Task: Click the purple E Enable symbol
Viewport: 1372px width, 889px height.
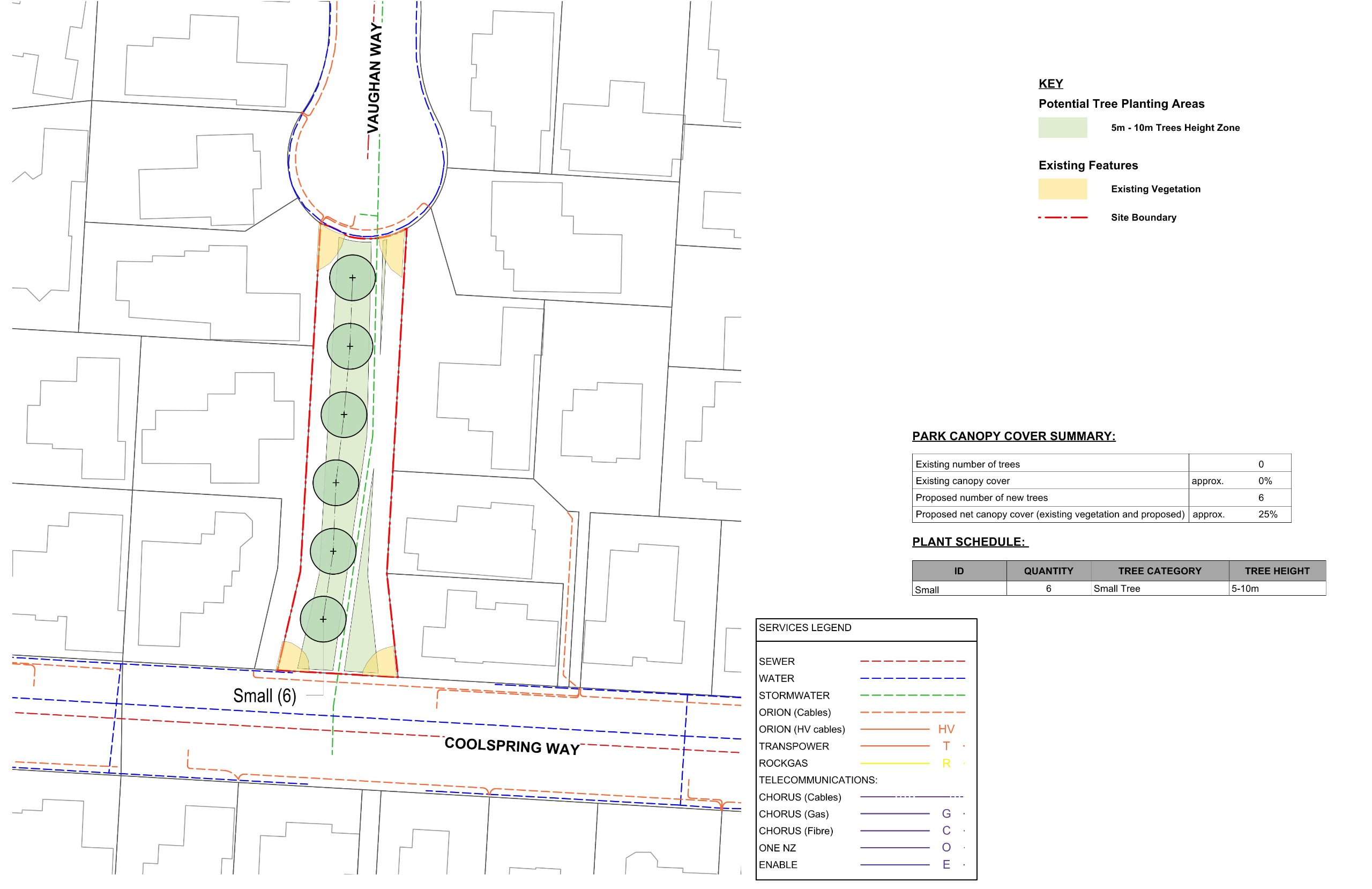Action: (946, 864)
